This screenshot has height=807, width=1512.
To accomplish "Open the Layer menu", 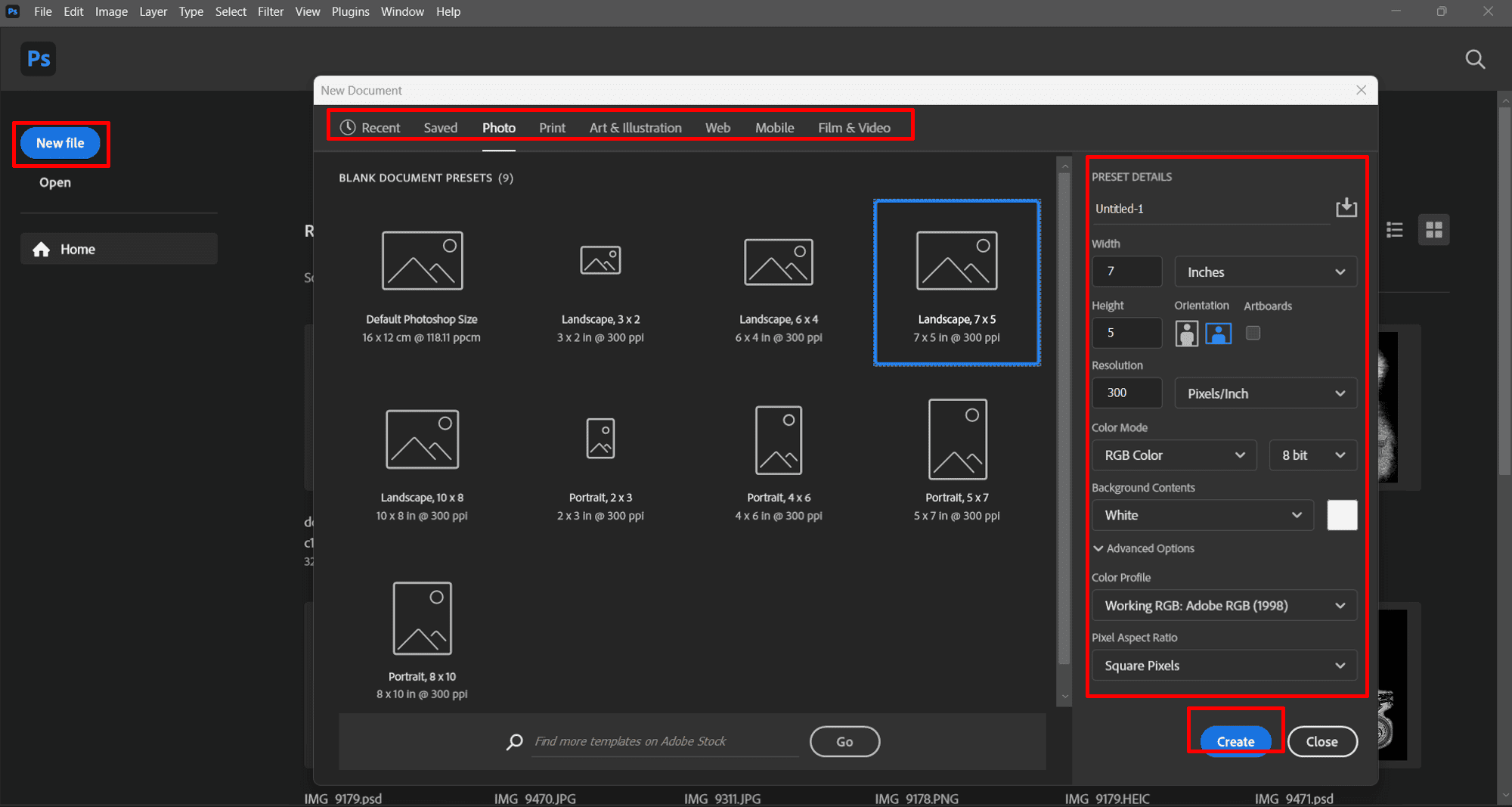I will click(x=153, y=11).
